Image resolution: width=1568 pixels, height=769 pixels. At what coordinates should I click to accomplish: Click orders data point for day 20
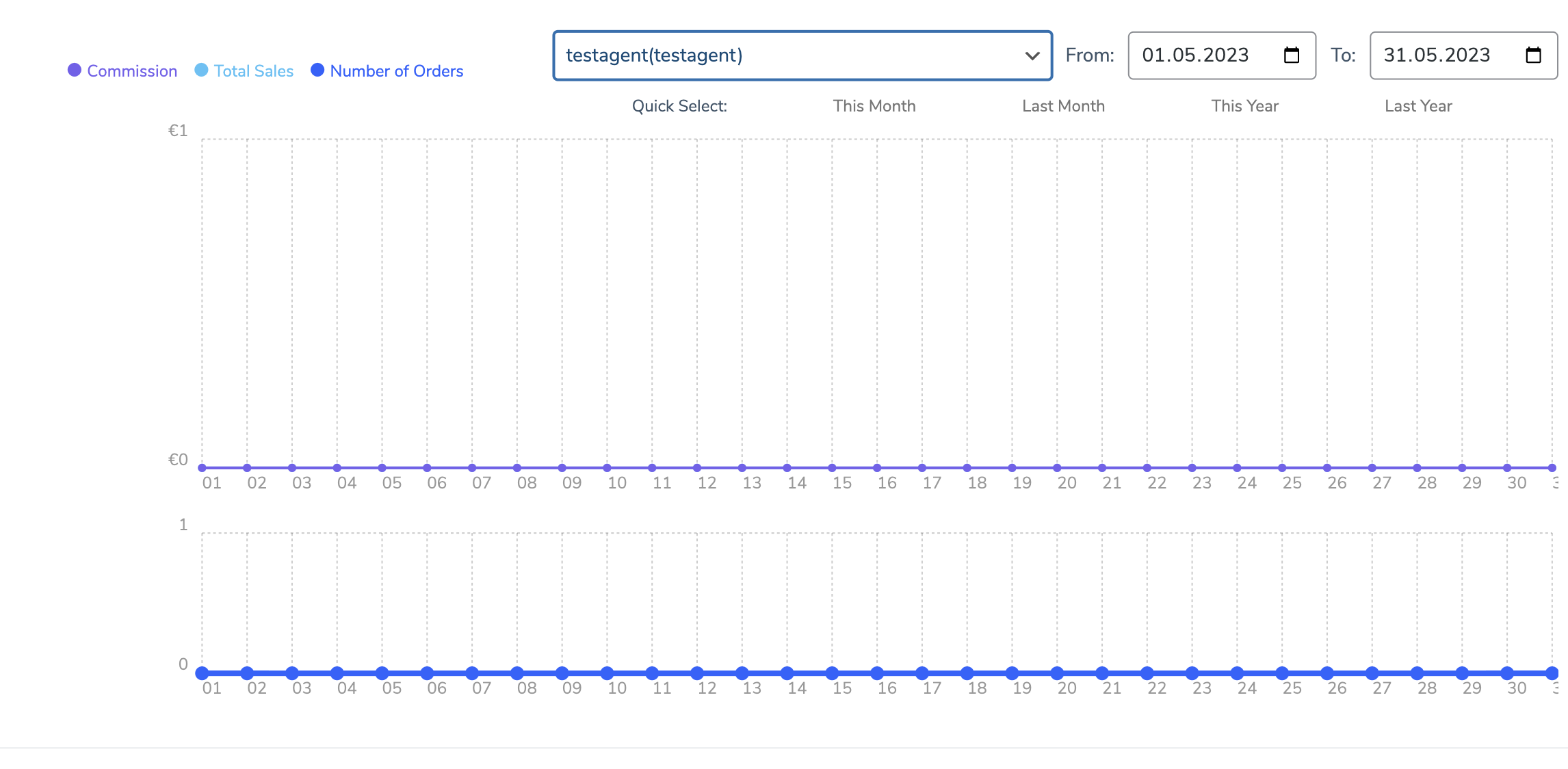(1057, 673)
